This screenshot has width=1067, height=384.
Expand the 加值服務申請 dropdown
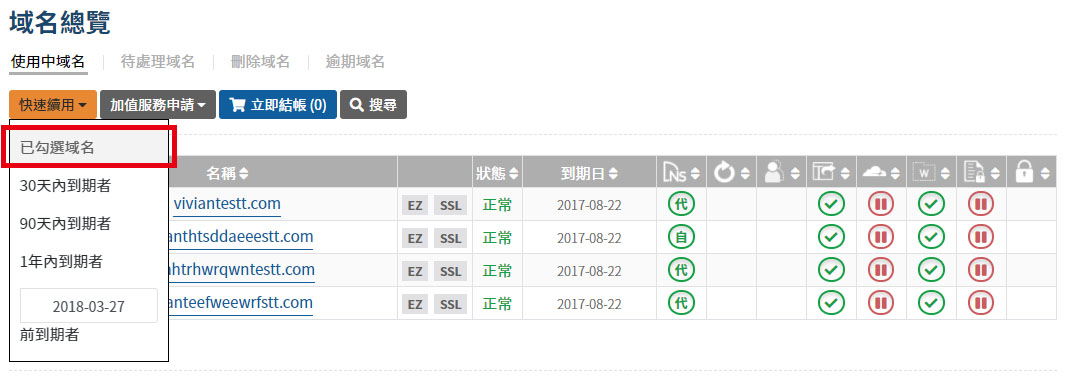point(158,105)
